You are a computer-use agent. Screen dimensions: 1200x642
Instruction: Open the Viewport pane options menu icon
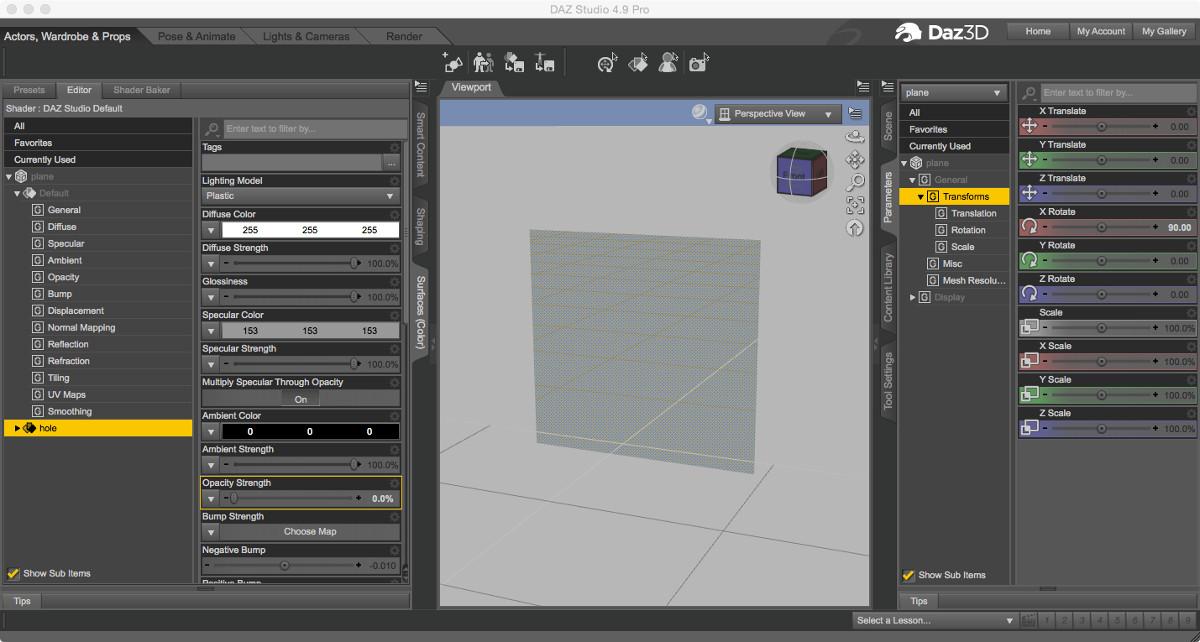(x=862, y=87)
